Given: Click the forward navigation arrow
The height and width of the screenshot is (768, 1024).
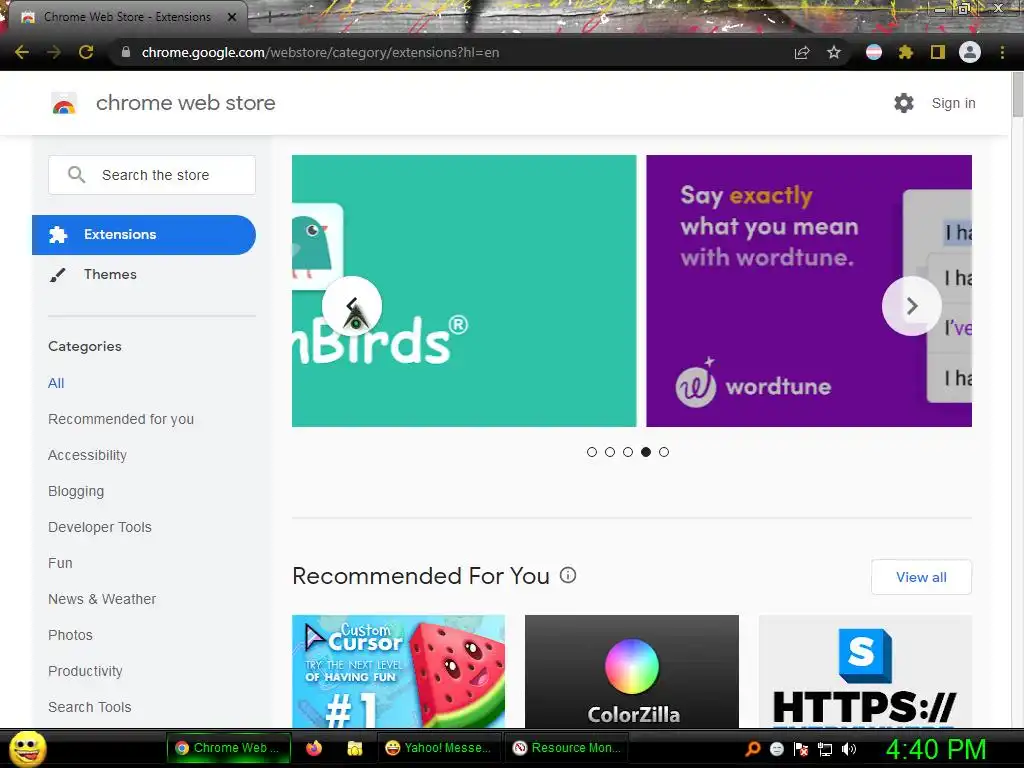Looking at the screenshot, I should (54, 52).
